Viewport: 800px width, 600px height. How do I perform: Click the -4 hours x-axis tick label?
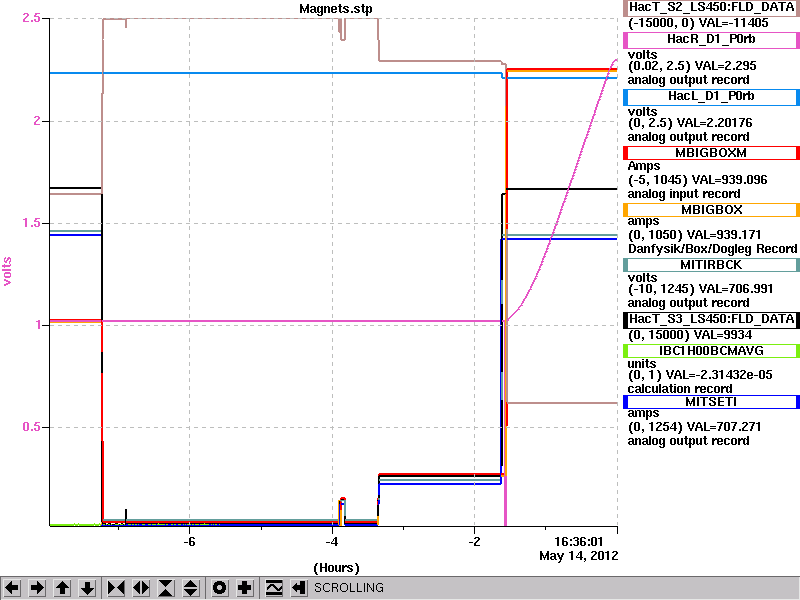click(x=332, y=542)
